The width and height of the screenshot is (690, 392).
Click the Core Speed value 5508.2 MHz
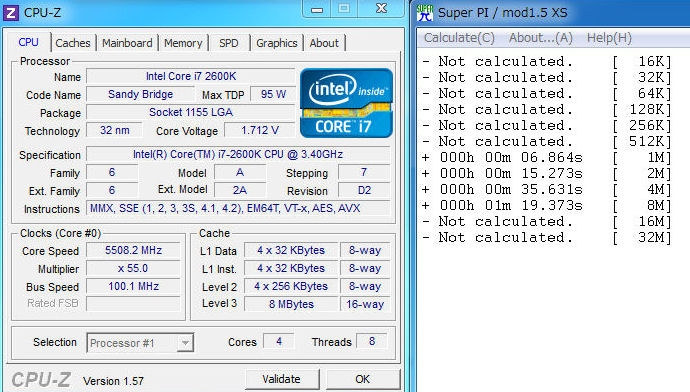tap(133, 250)
